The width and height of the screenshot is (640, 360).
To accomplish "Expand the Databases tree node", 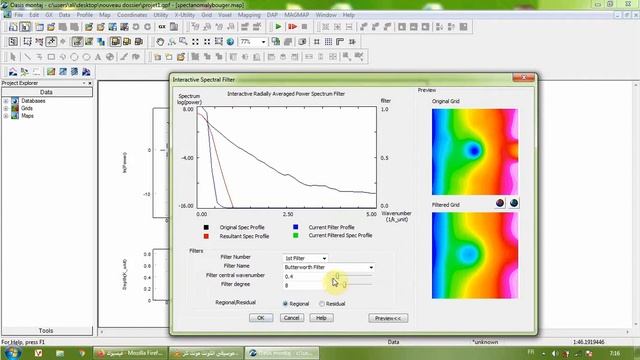I will point(6,101).
